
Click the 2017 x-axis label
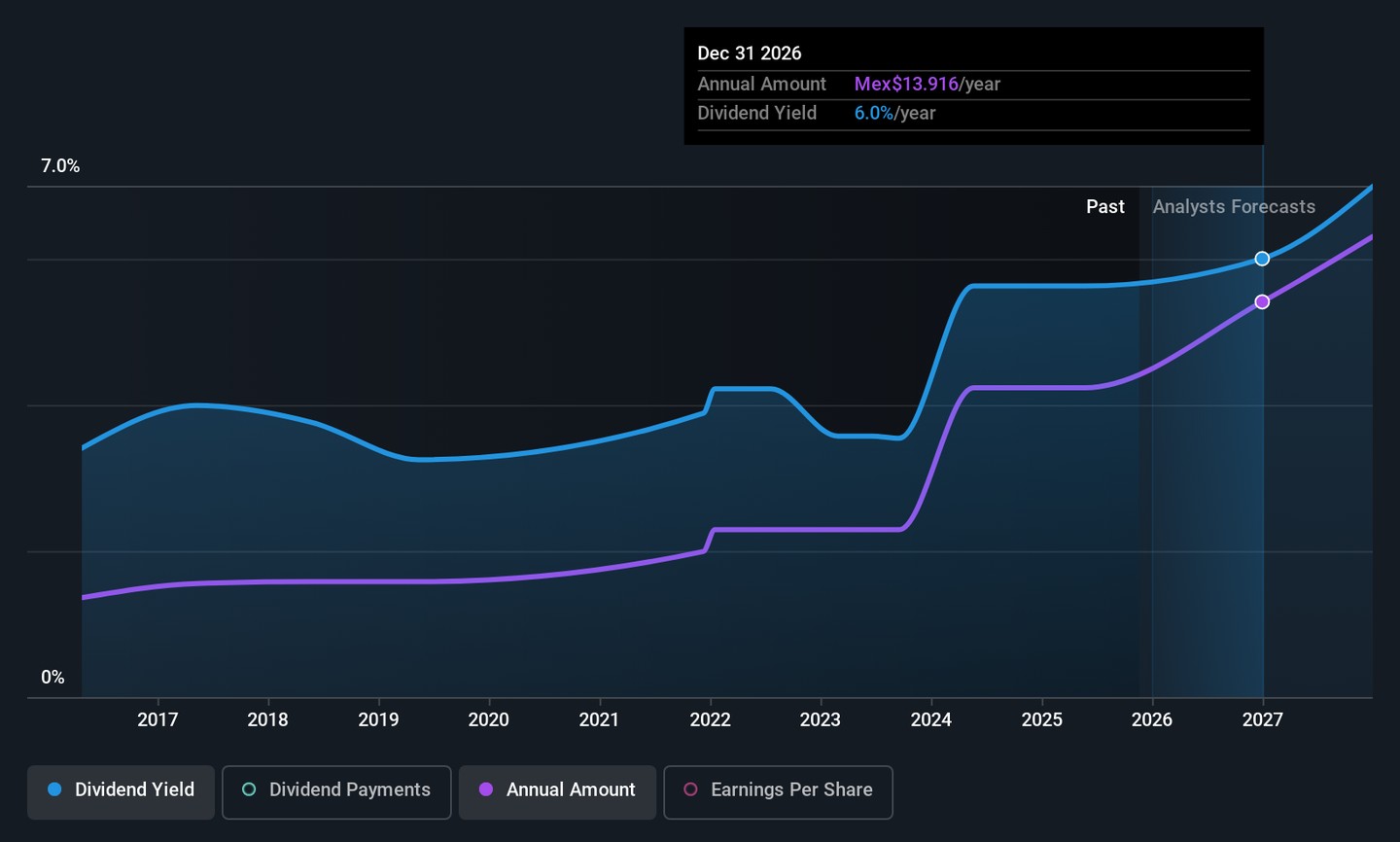point(157,719)
